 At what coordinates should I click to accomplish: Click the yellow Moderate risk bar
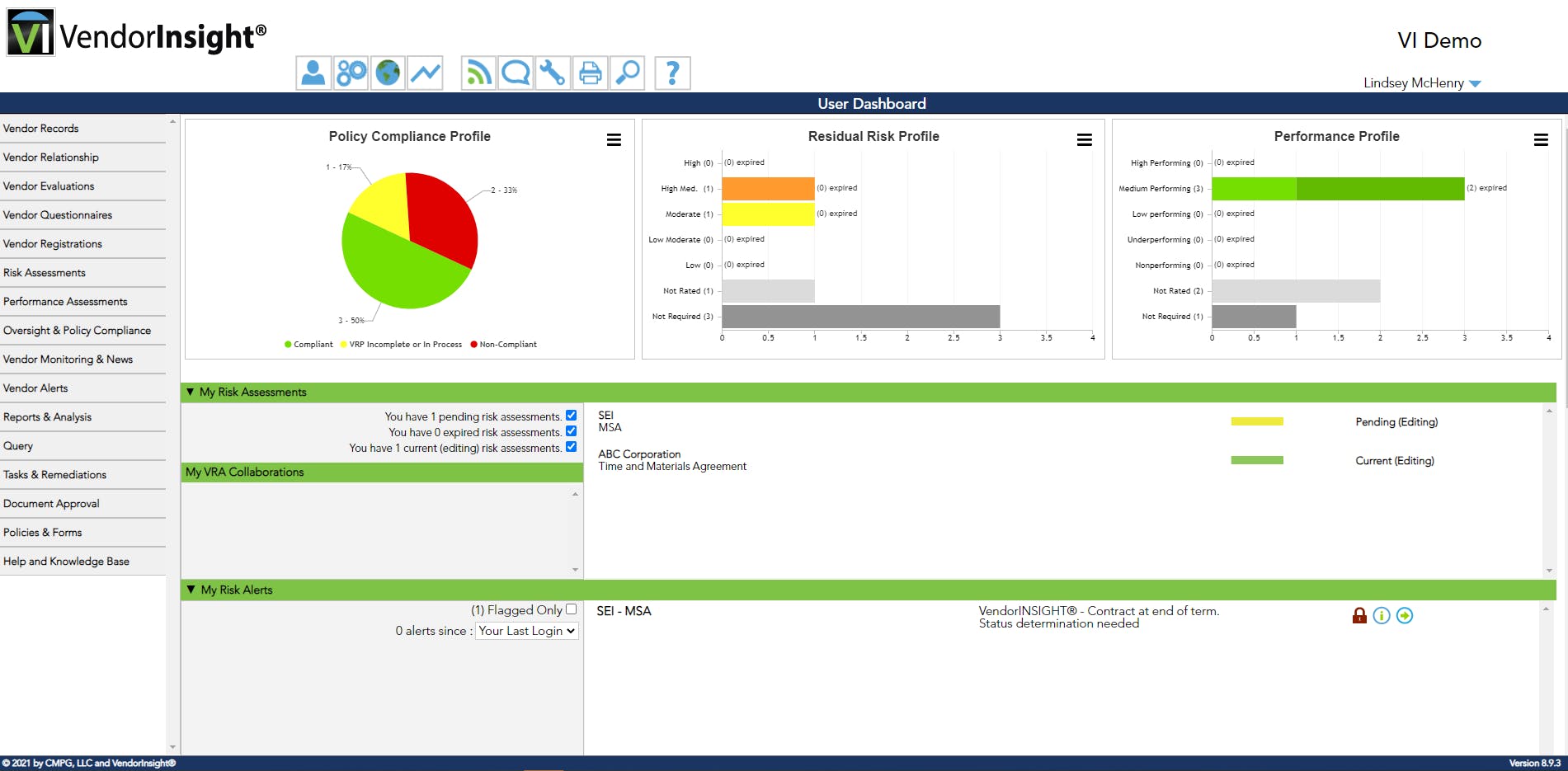click(x=768, y=214)
